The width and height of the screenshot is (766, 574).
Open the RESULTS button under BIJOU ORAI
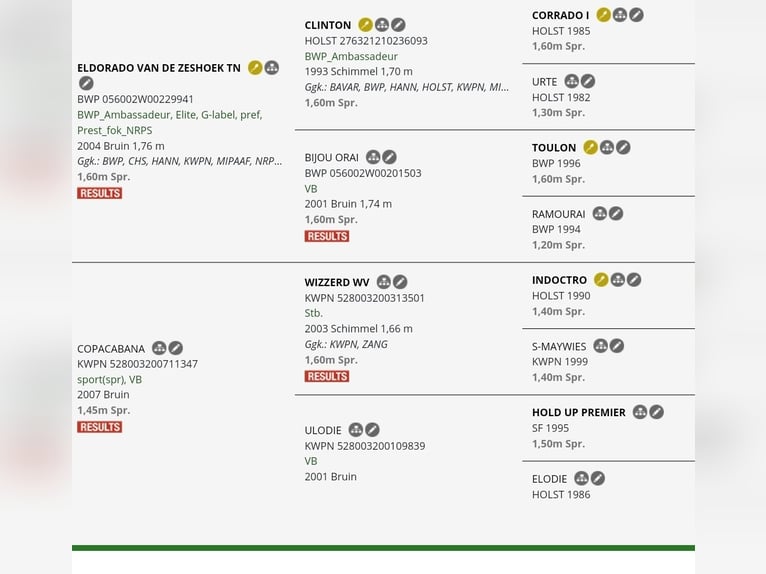327,236
